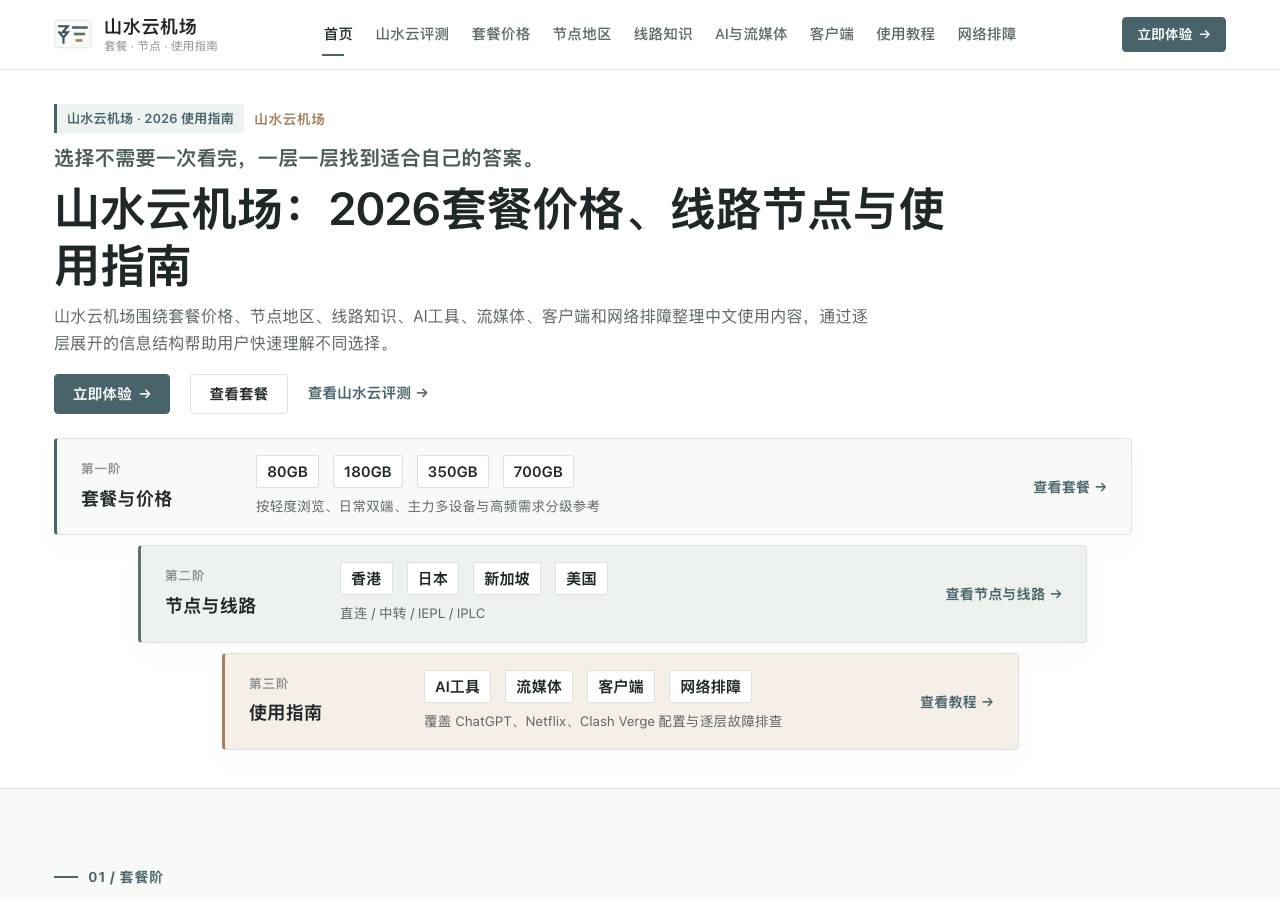Click hero 立即体验 button below description
The height and width of the screenshot is (900, 1280).
click(x=112, y=394)
